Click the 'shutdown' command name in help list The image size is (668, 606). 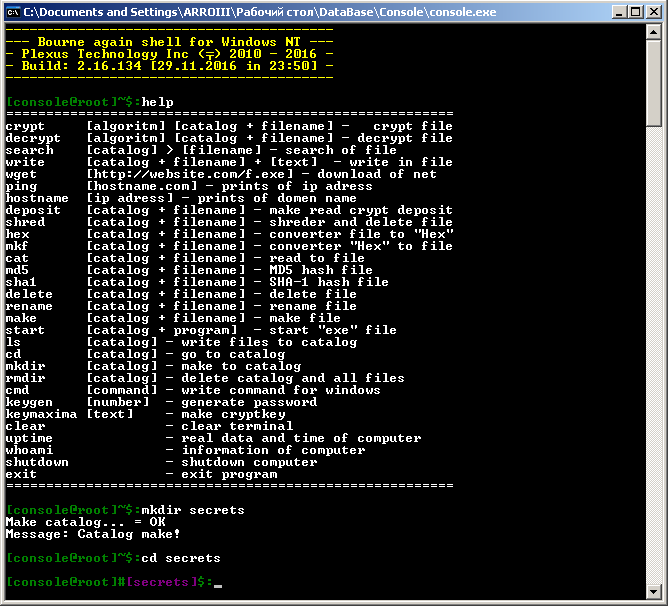37,462
